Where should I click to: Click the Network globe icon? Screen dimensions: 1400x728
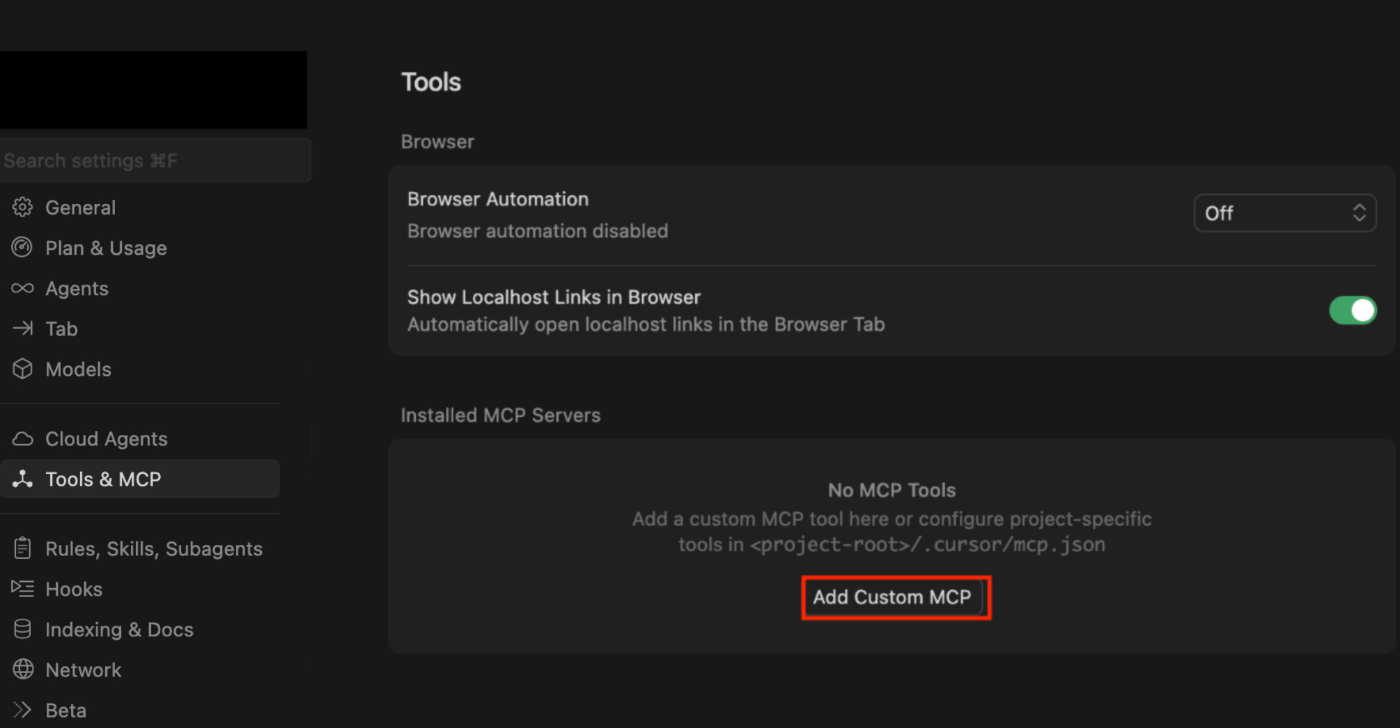(x=22, y=670)
